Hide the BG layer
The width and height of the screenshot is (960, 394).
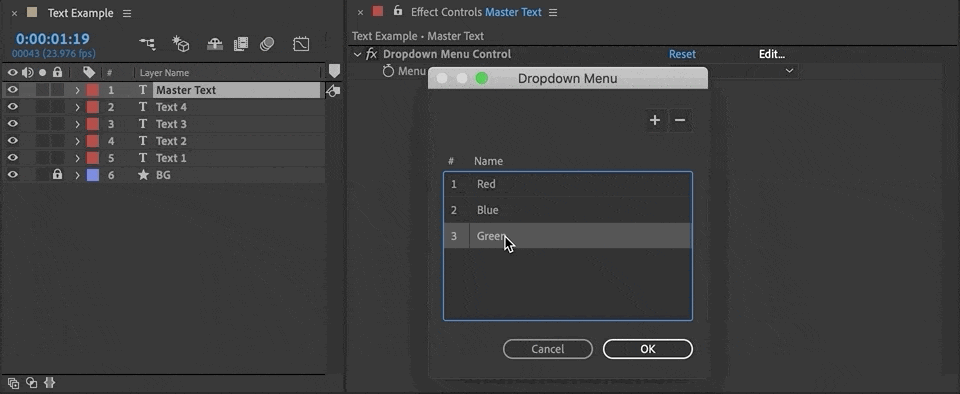(12, 175)
